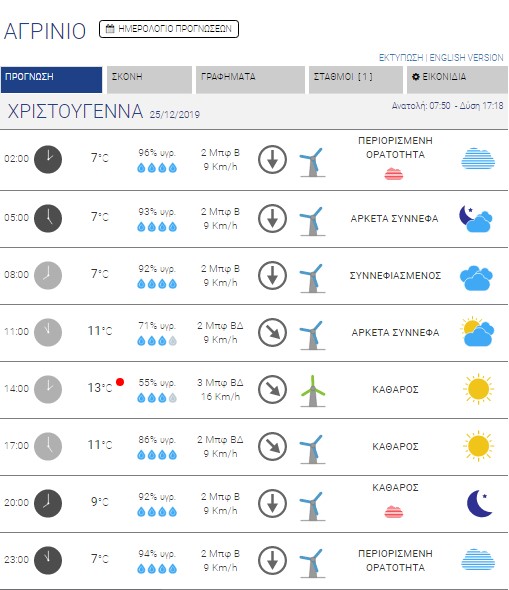Open the ΣΤΑΘΜΟΙ [1] tab
Viewport: 509px width, 590px height.
(356, 80)
